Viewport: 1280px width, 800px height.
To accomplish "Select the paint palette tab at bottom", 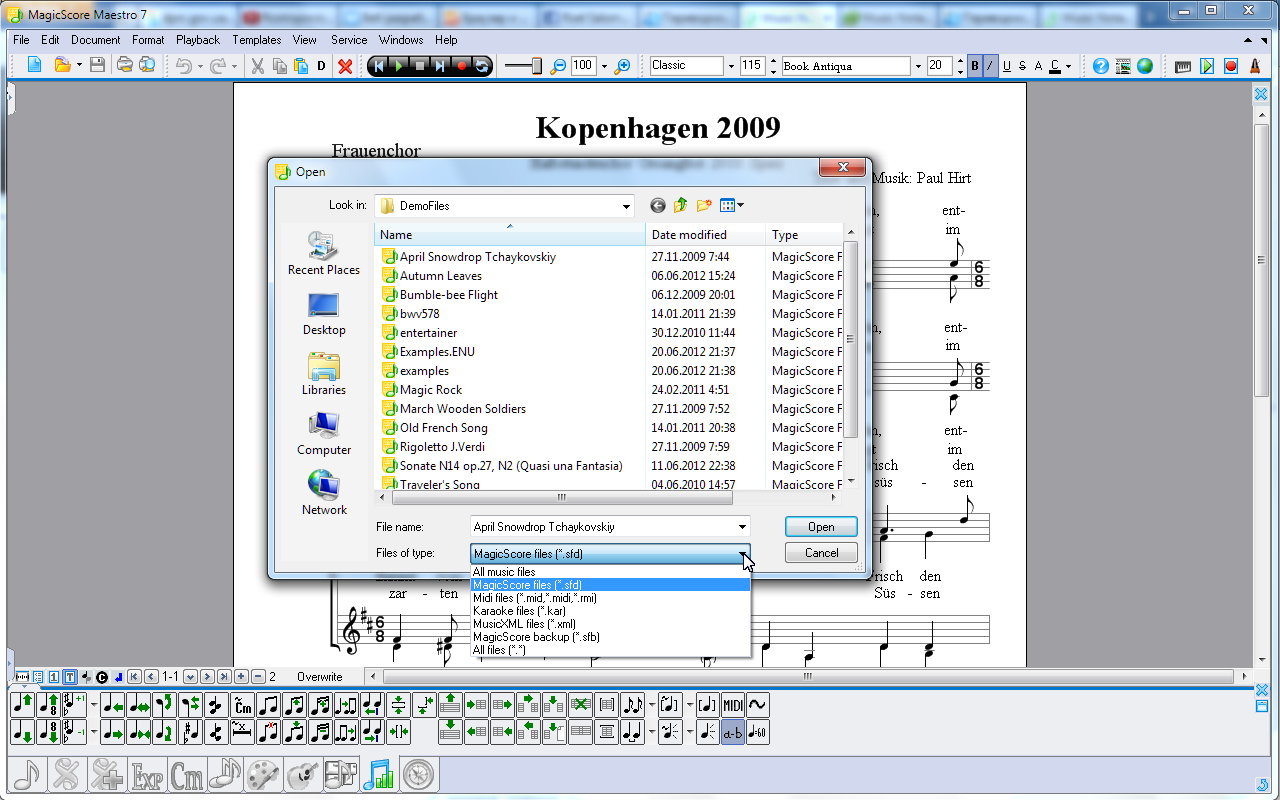I will tap(263, 774).
